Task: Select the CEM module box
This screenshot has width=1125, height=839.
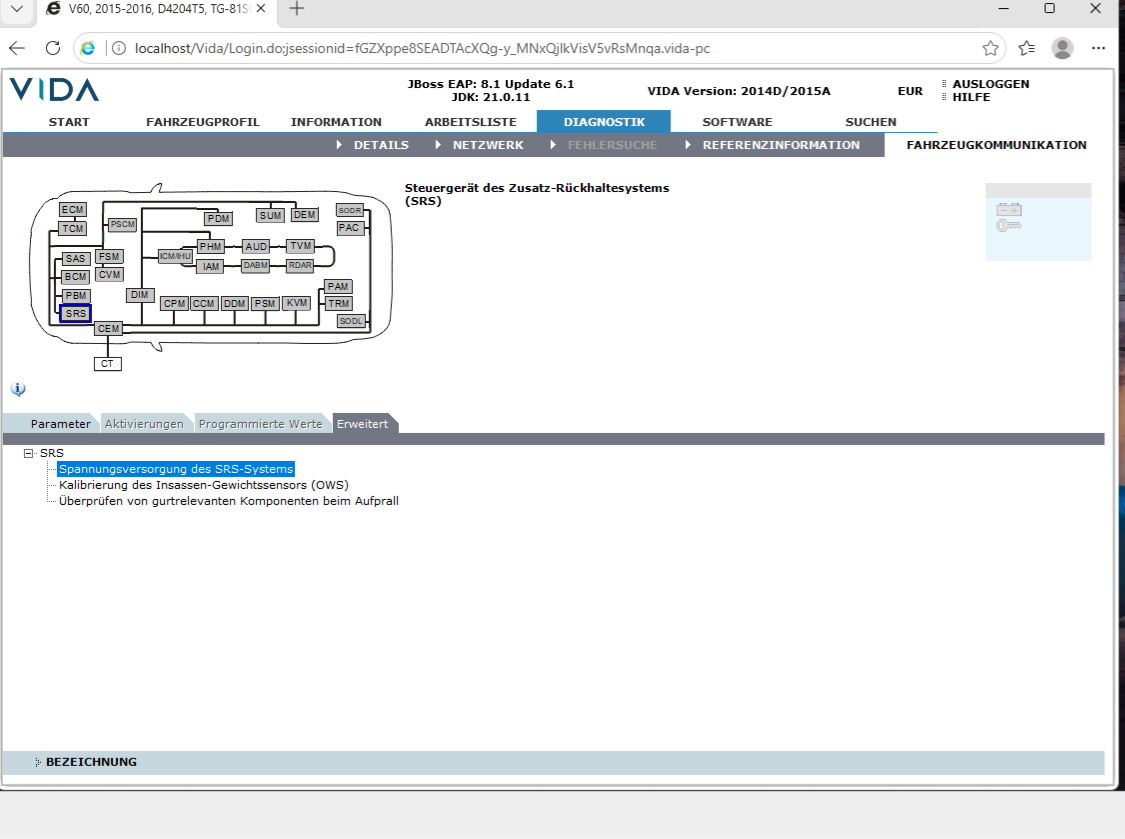Action: pos(108,329)
